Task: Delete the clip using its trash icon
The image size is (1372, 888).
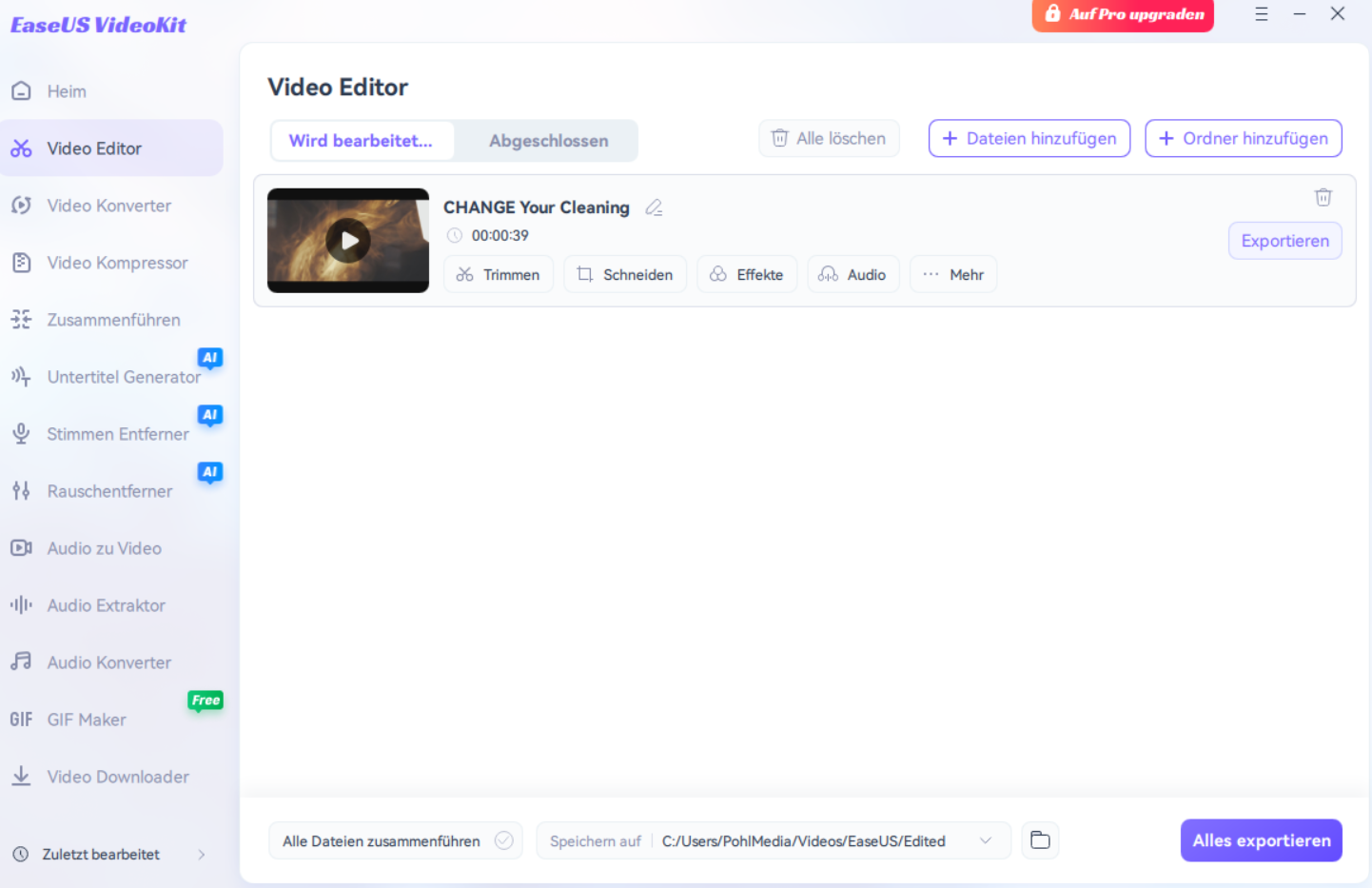Action: click(x=1323, y=197)
